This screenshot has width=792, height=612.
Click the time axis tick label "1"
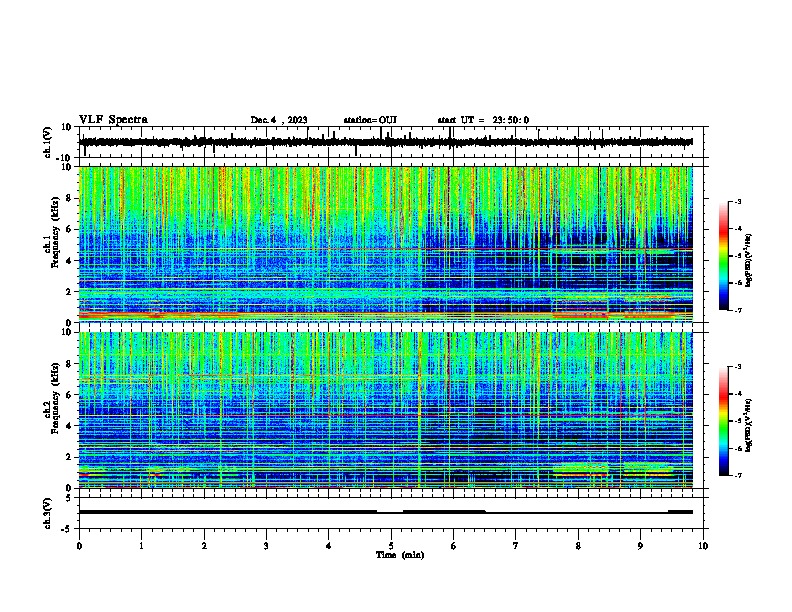[x=141, y=546]
